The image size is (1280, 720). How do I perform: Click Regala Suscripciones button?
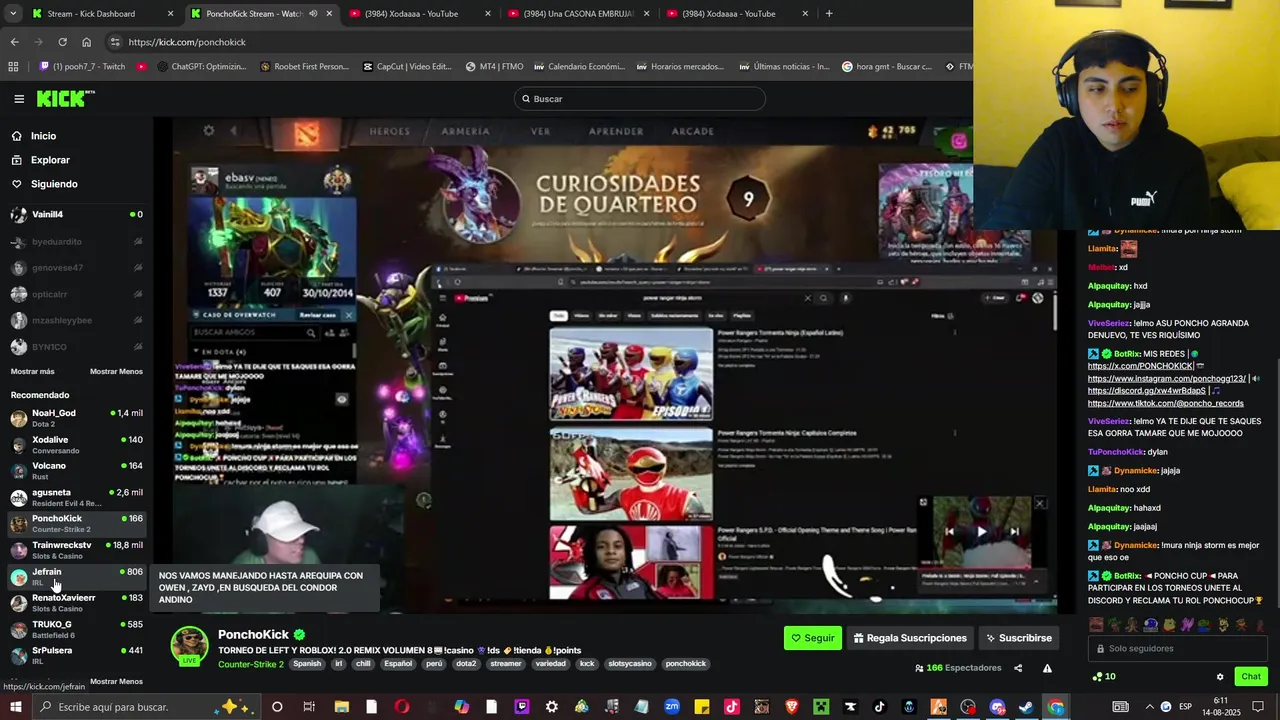tap(910, 638)
